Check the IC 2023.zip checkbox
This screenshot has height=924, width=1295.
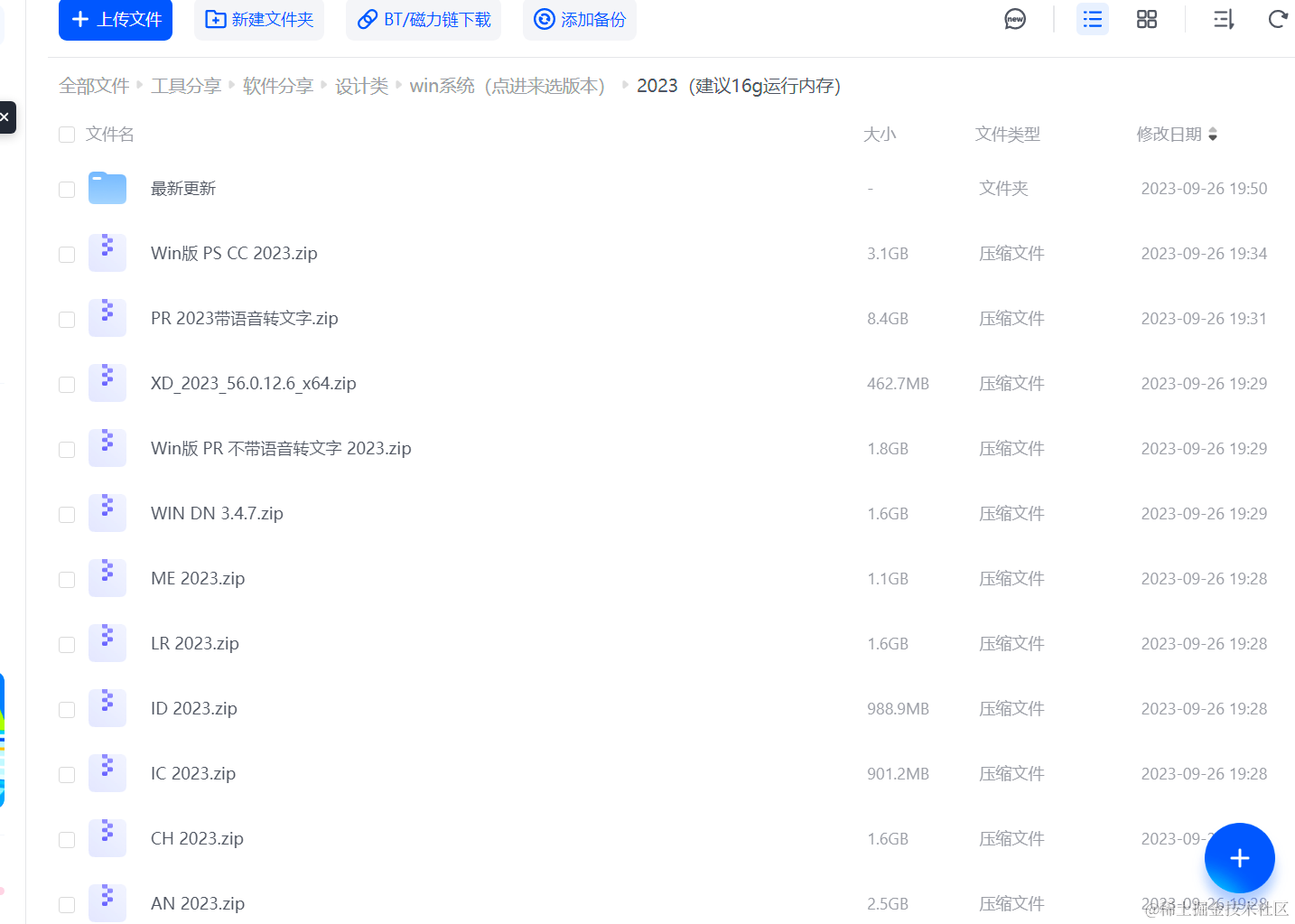pos(67,774)
